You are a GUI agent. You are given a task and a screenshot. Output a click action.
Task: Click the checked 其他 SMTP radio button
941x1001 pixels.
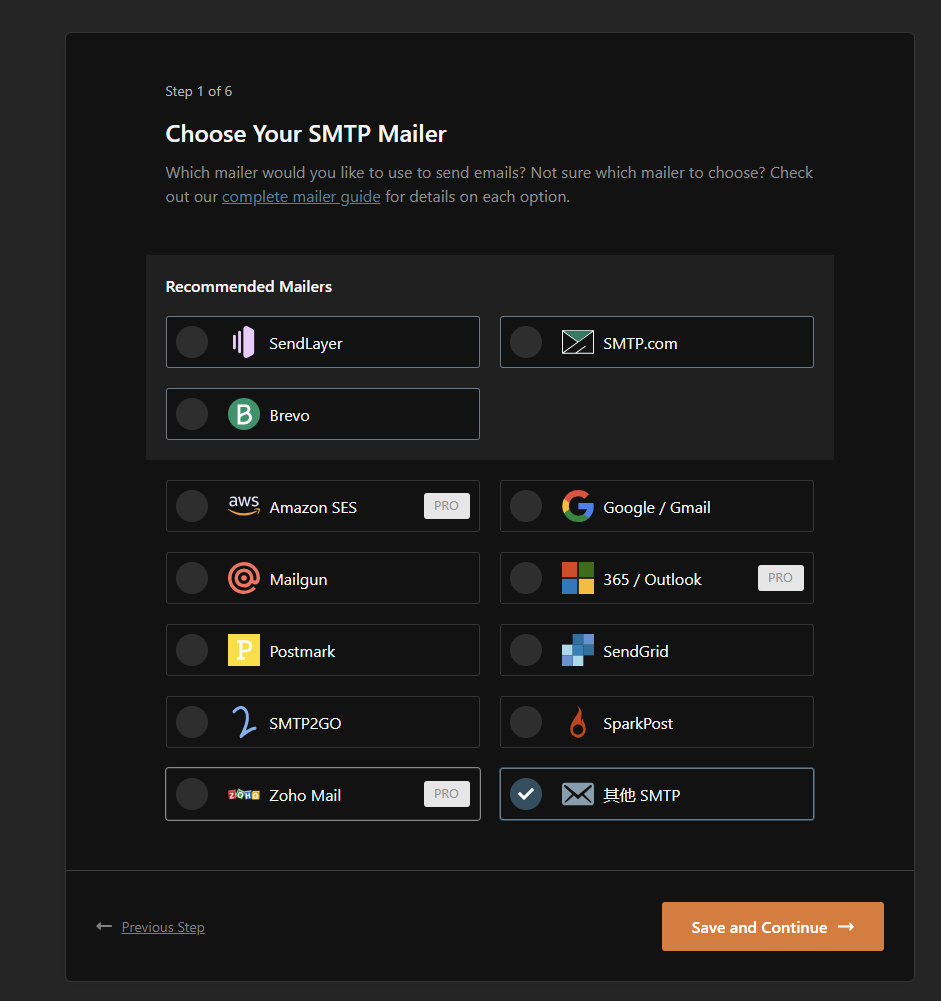click(526, 795)
